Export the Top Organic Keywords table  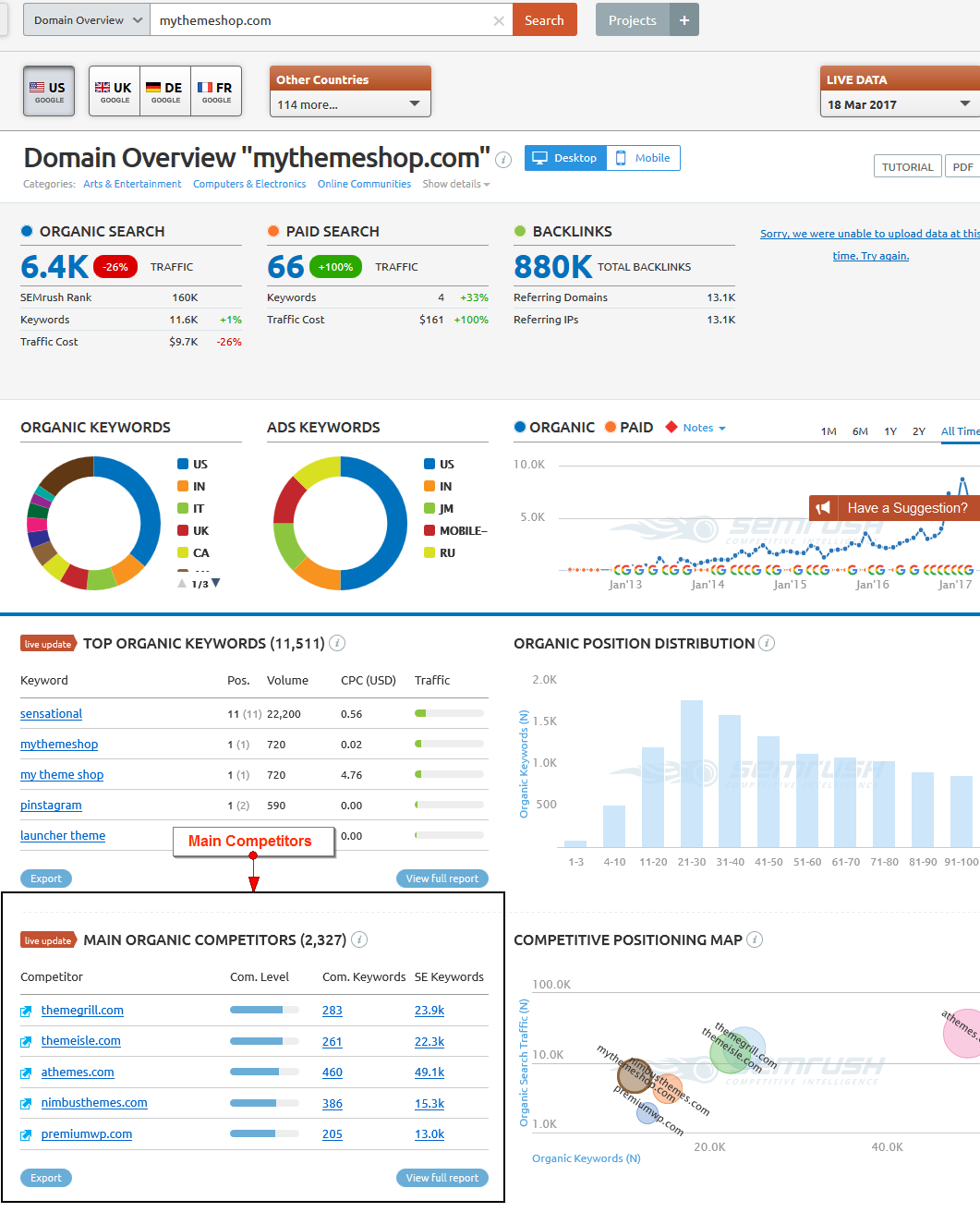(46, 879)
